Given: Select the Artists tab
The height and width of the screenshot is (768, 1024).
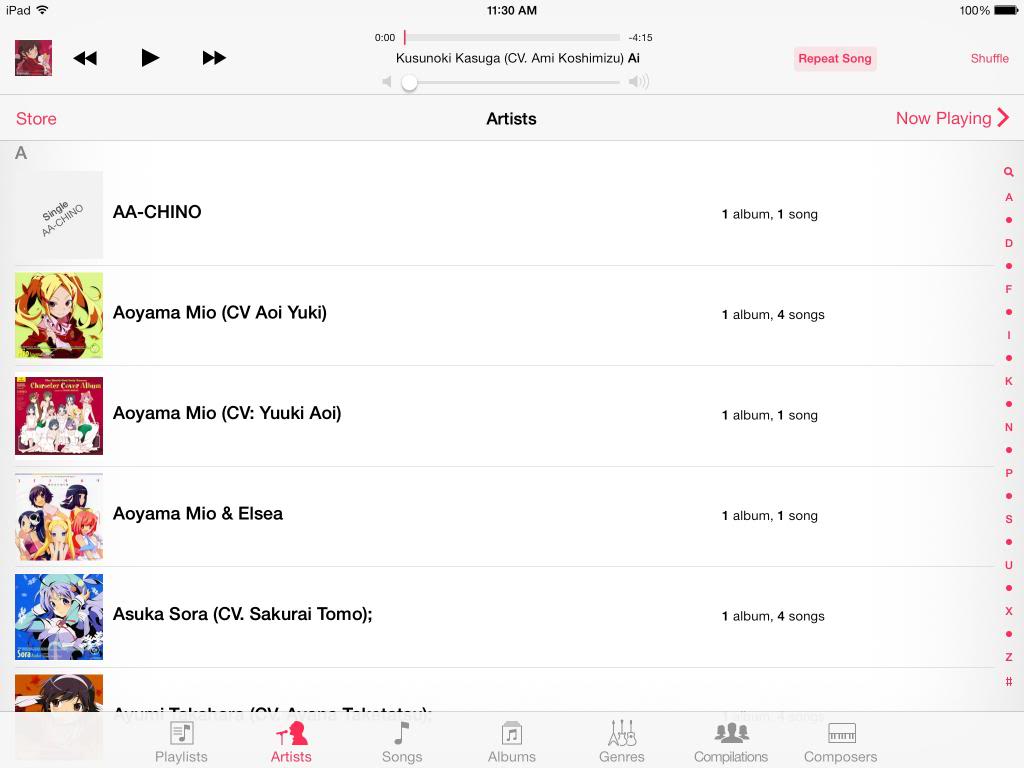Looking at the screenshot, I should tap(291, 743).
